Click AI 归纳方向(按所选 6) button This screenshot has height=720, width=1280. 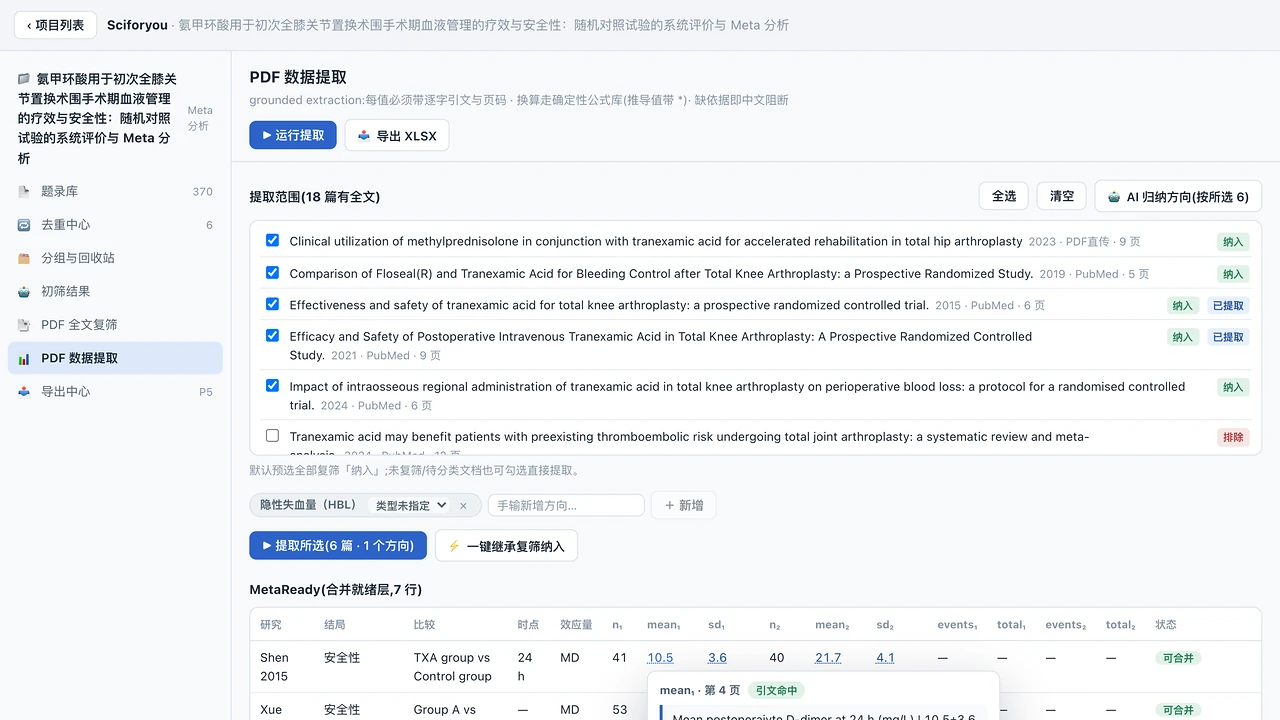point(1178,197)
